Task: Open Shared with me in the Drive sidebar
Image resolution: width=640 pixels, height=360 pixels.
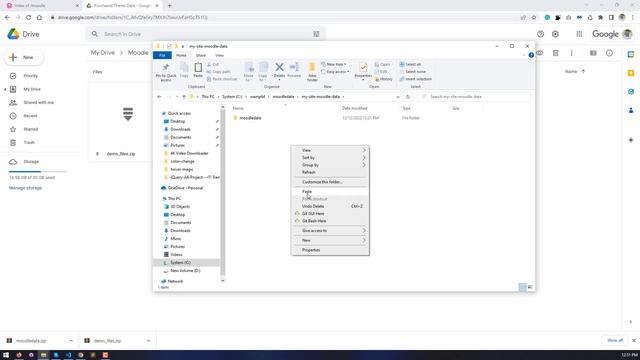Action: pos(38,102)
